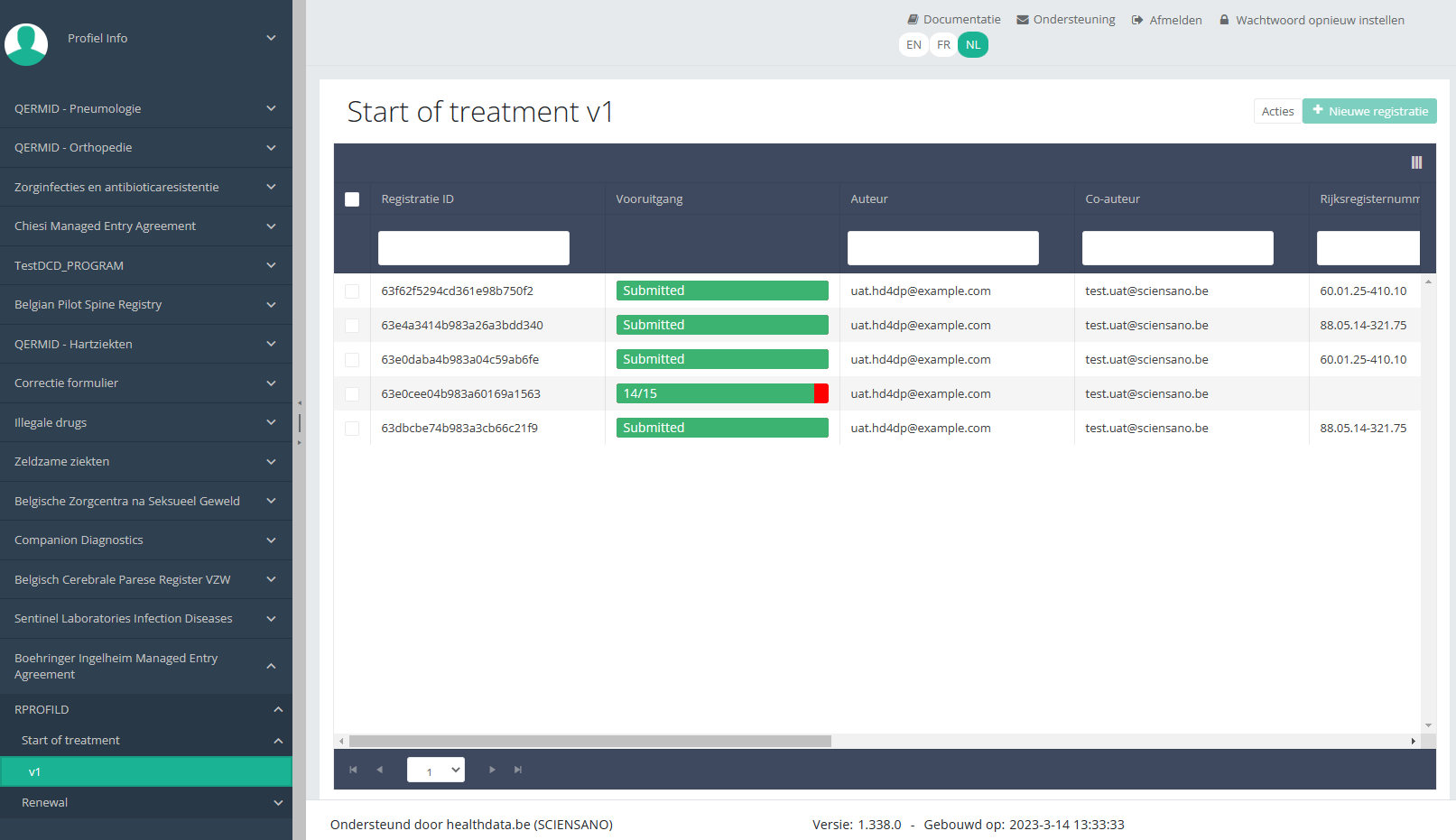This screenshot has height=840, width=1456.
Task: Select v1 under Start of treatment
Action: click(x=145, y=771)
